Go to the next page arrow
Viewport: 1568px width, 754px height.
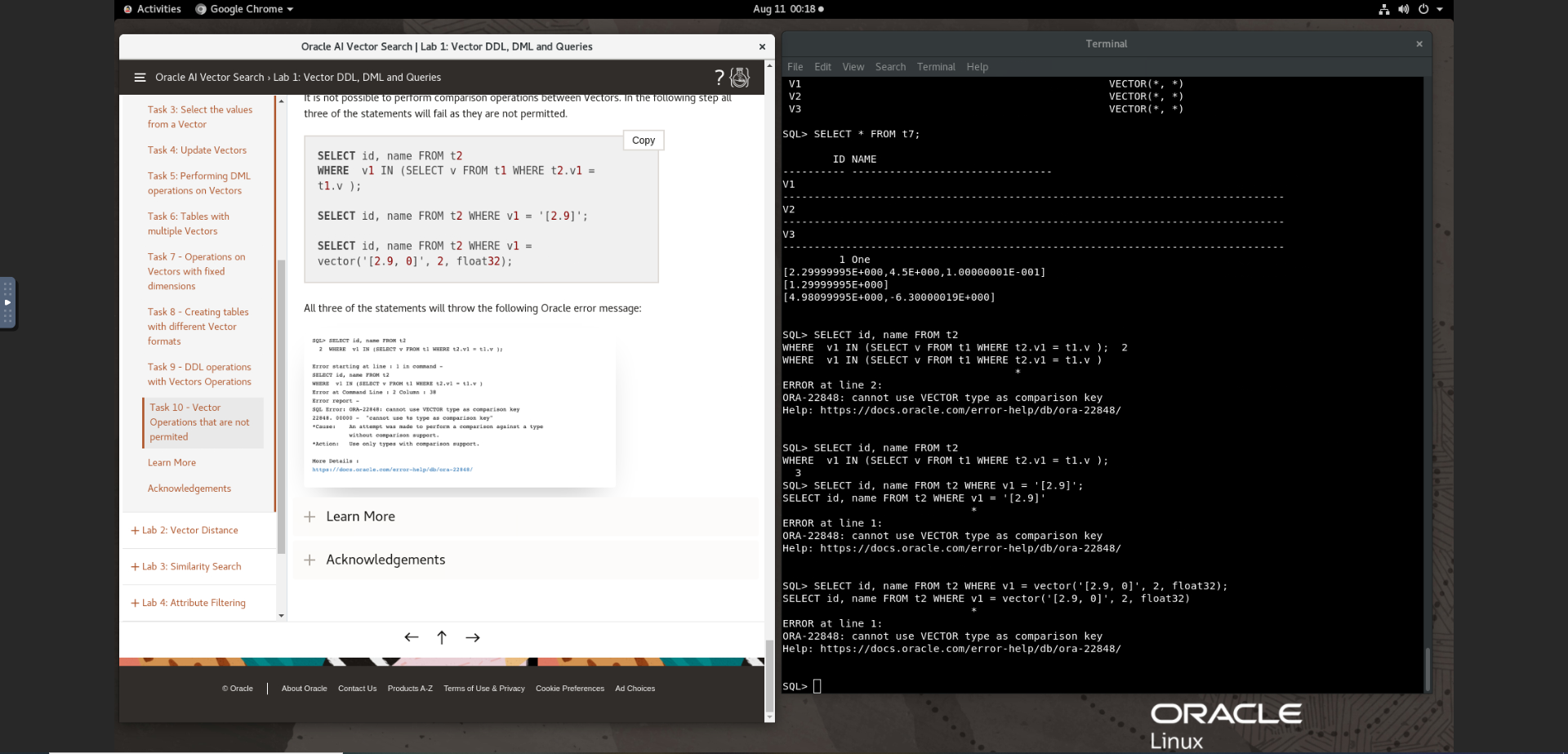[x=473, y=637]
